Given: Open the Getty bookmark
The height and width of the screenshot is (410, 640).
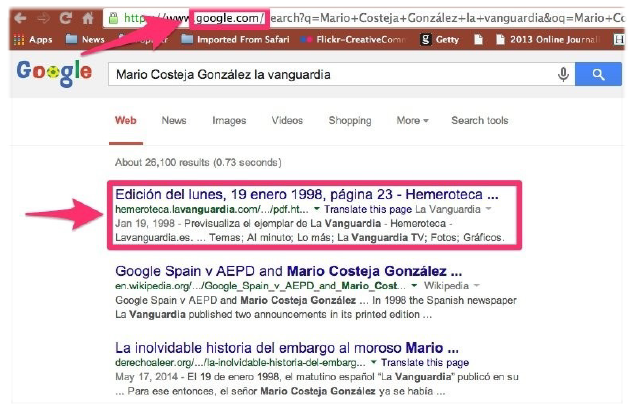Looking at the screenshot, I should (x=440, y=40).
